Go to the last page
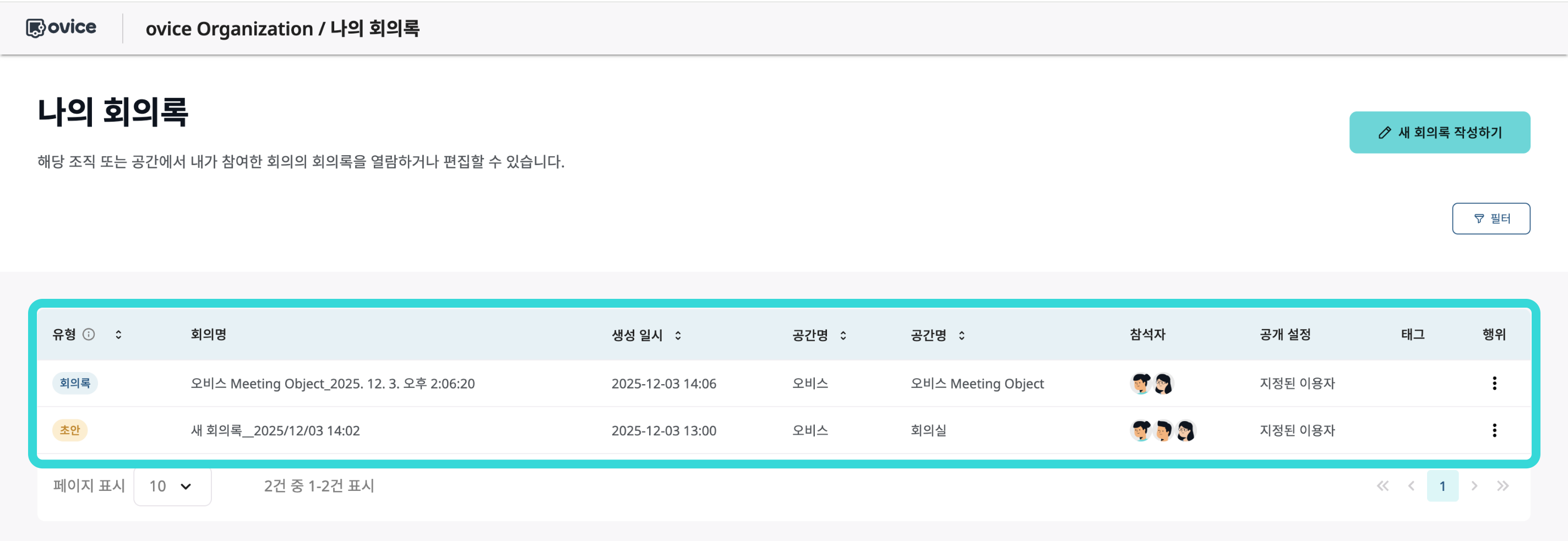 coord(1502,485)
